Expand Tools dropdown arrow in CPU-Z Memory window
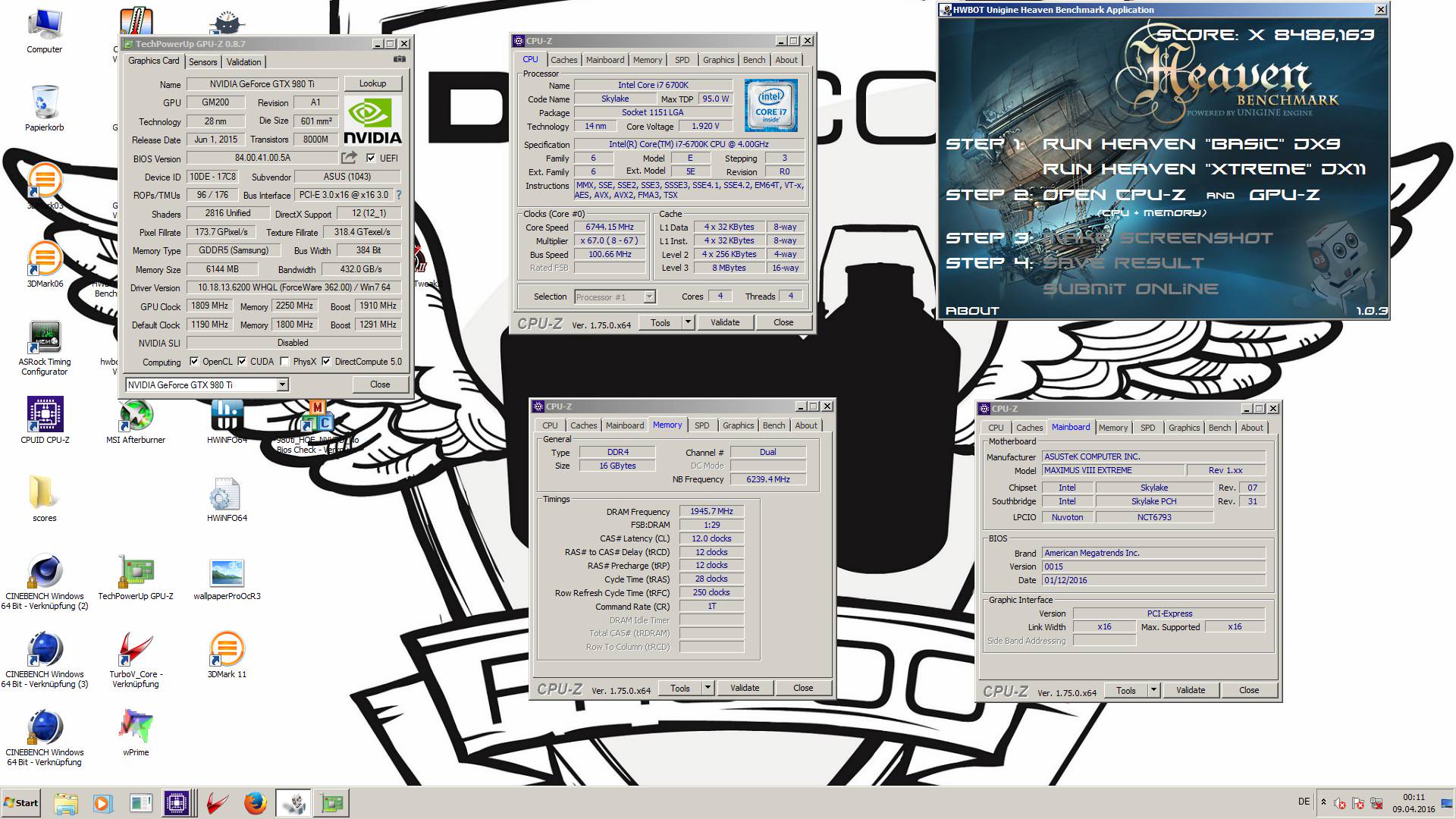Viewport: 1456px width, 819px height. click(x=708, y=688)
